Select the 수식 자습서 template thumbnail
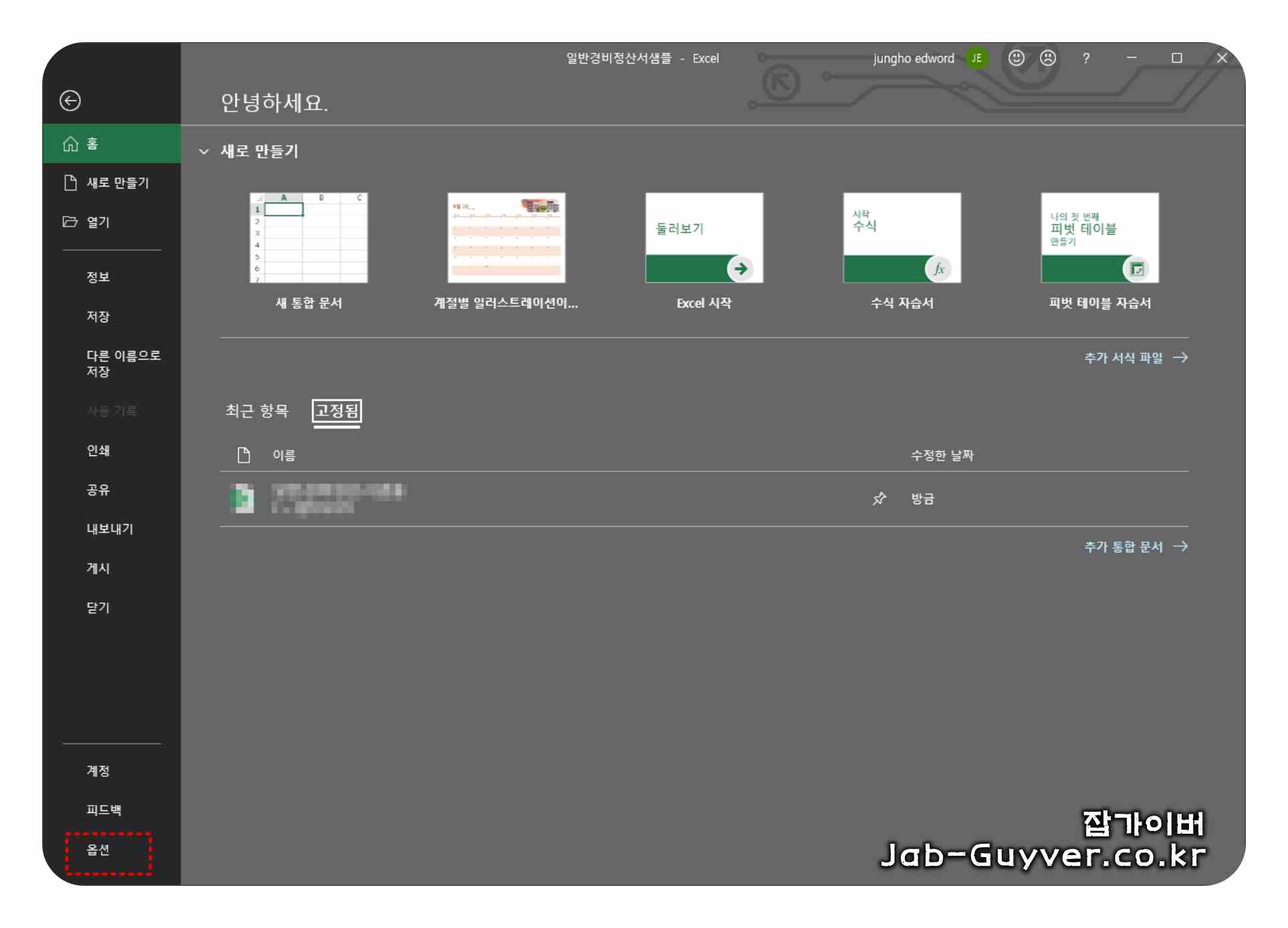 click(x=901, y=239)
